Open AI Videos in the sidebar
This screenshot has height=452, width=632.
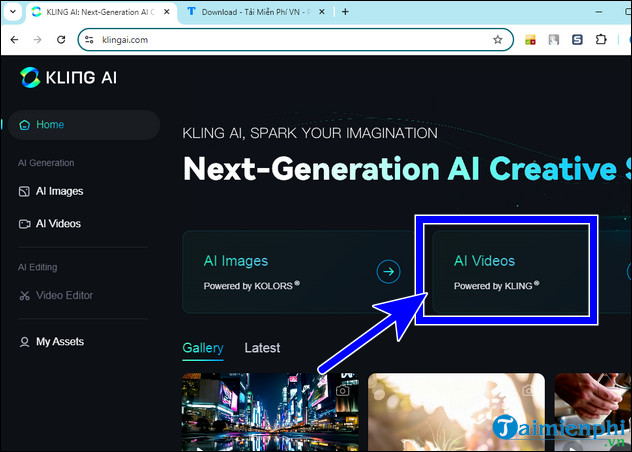pyautogui.click(x=50, y=223)
